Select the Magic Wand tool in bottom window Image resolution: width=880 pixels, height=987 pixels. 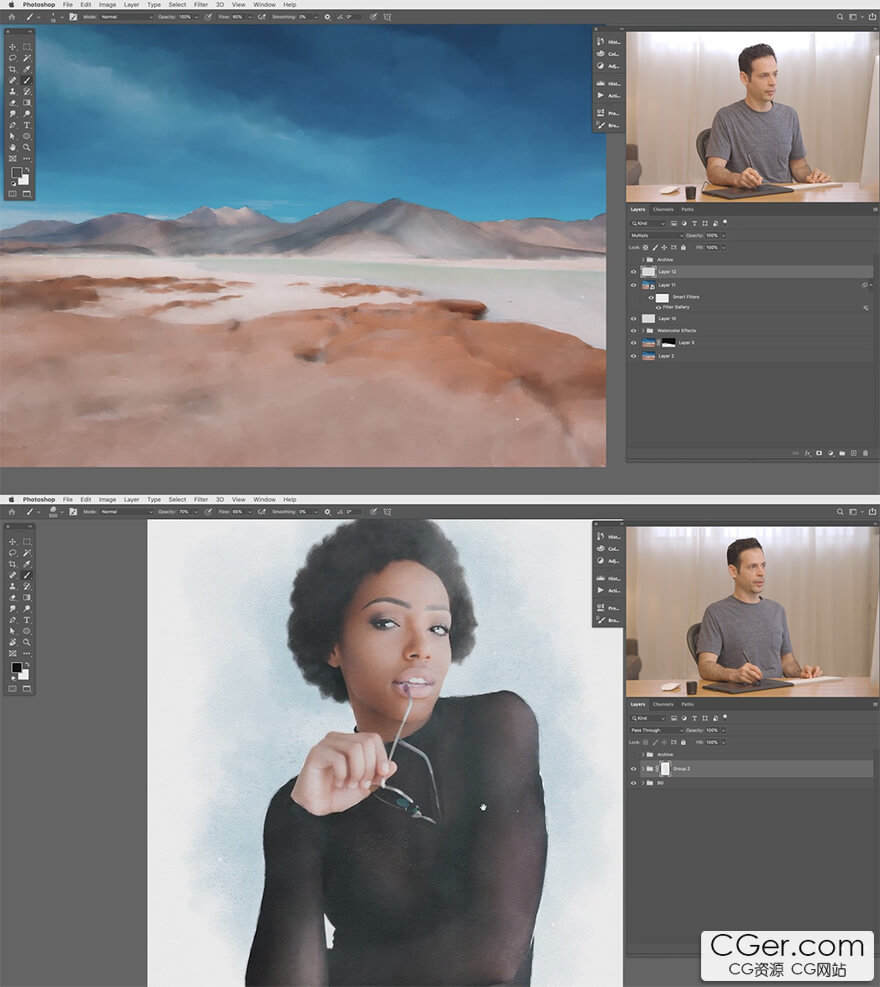coord(27,553)
